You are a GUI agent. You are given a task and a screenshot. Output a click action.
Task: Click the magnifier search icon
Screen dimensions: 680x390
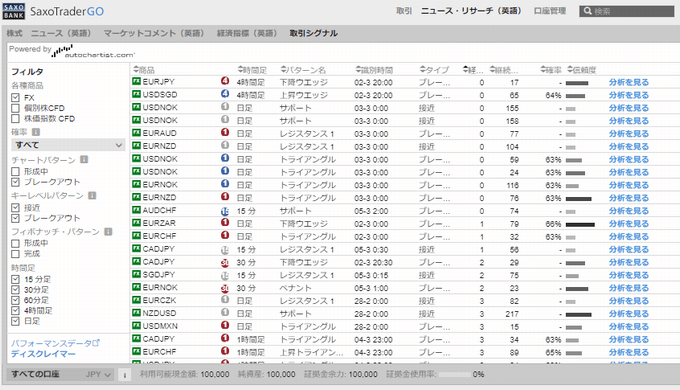(587, 11)
